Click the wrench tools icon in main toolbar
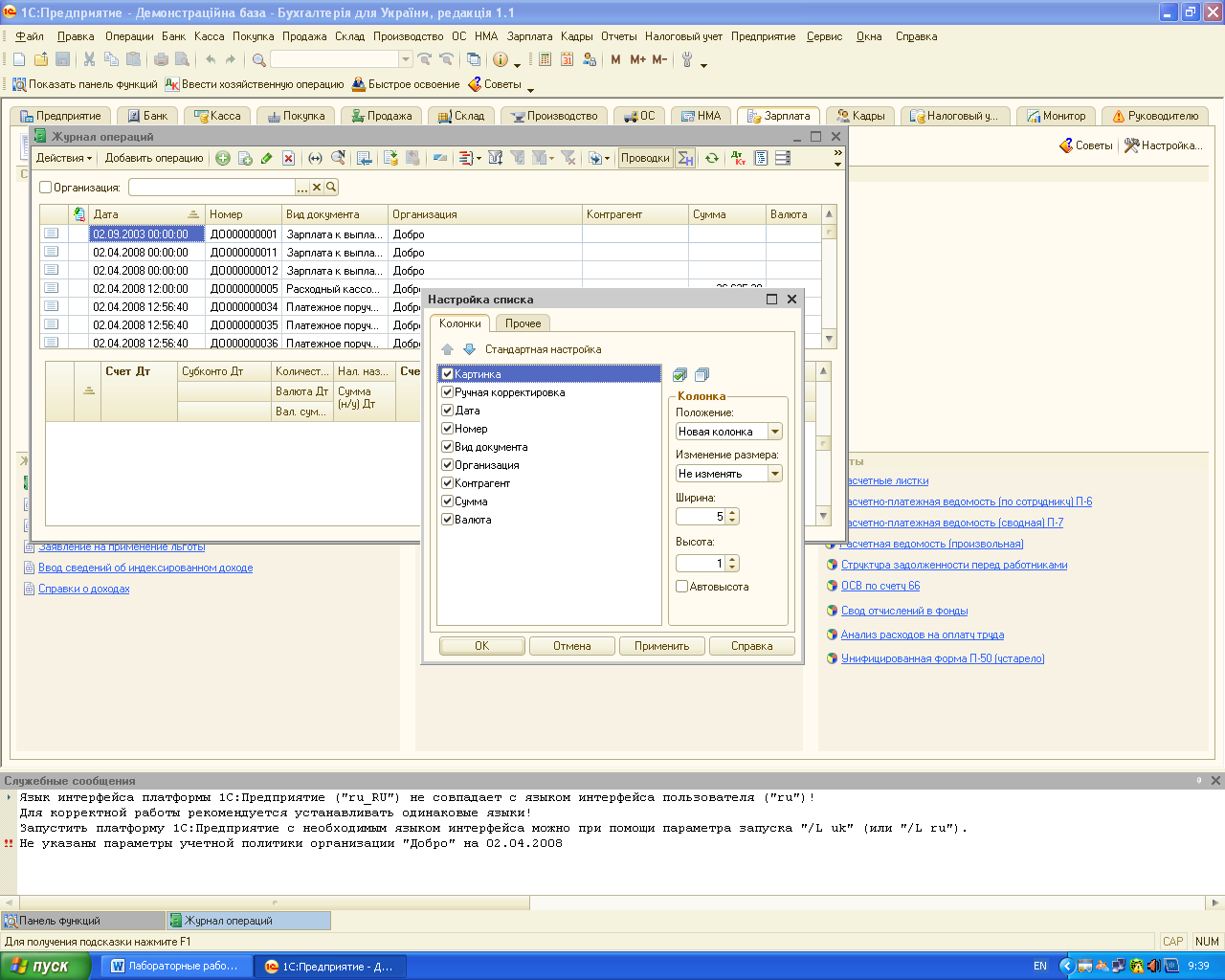1225x980 pixels. pyautogui.click(x=687, y=59)
